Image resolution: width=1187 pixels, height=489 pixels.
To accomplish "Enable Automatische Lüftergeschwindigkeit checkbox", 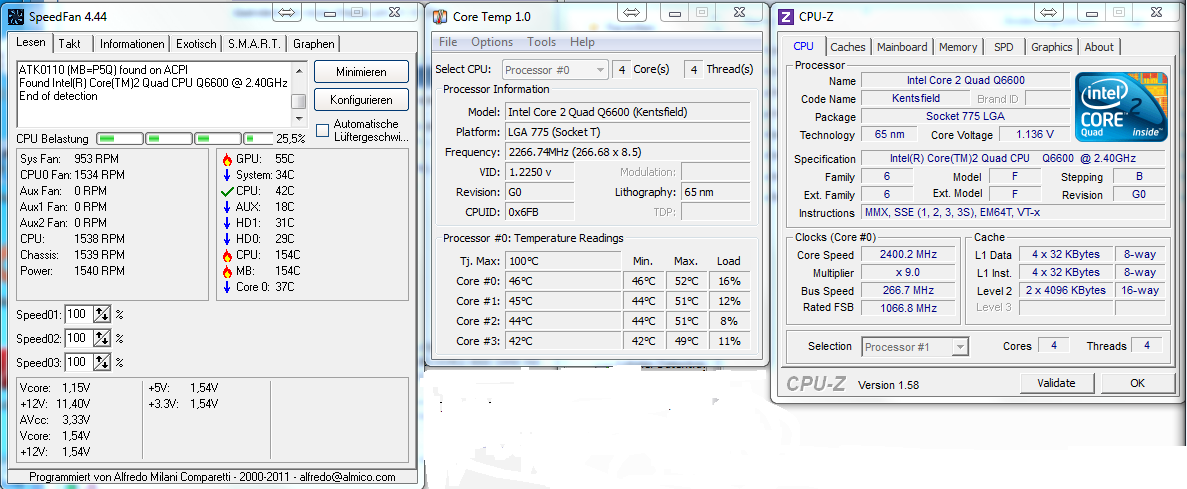I will pyautogui.click(x=322, y=130).
